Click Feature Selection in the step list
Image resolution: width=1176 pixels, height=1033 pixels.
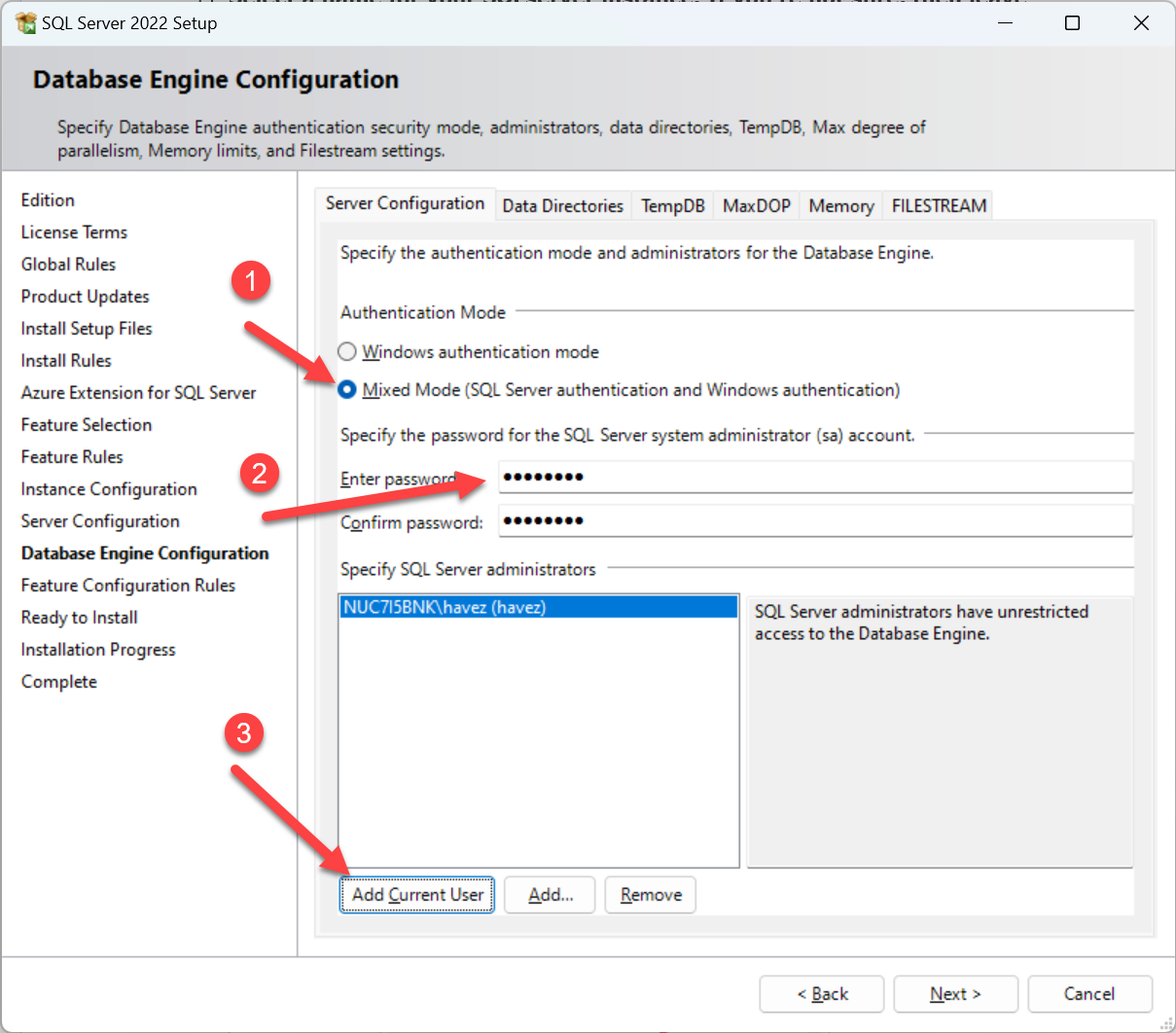pyautogui.click(x=87, y=425)
